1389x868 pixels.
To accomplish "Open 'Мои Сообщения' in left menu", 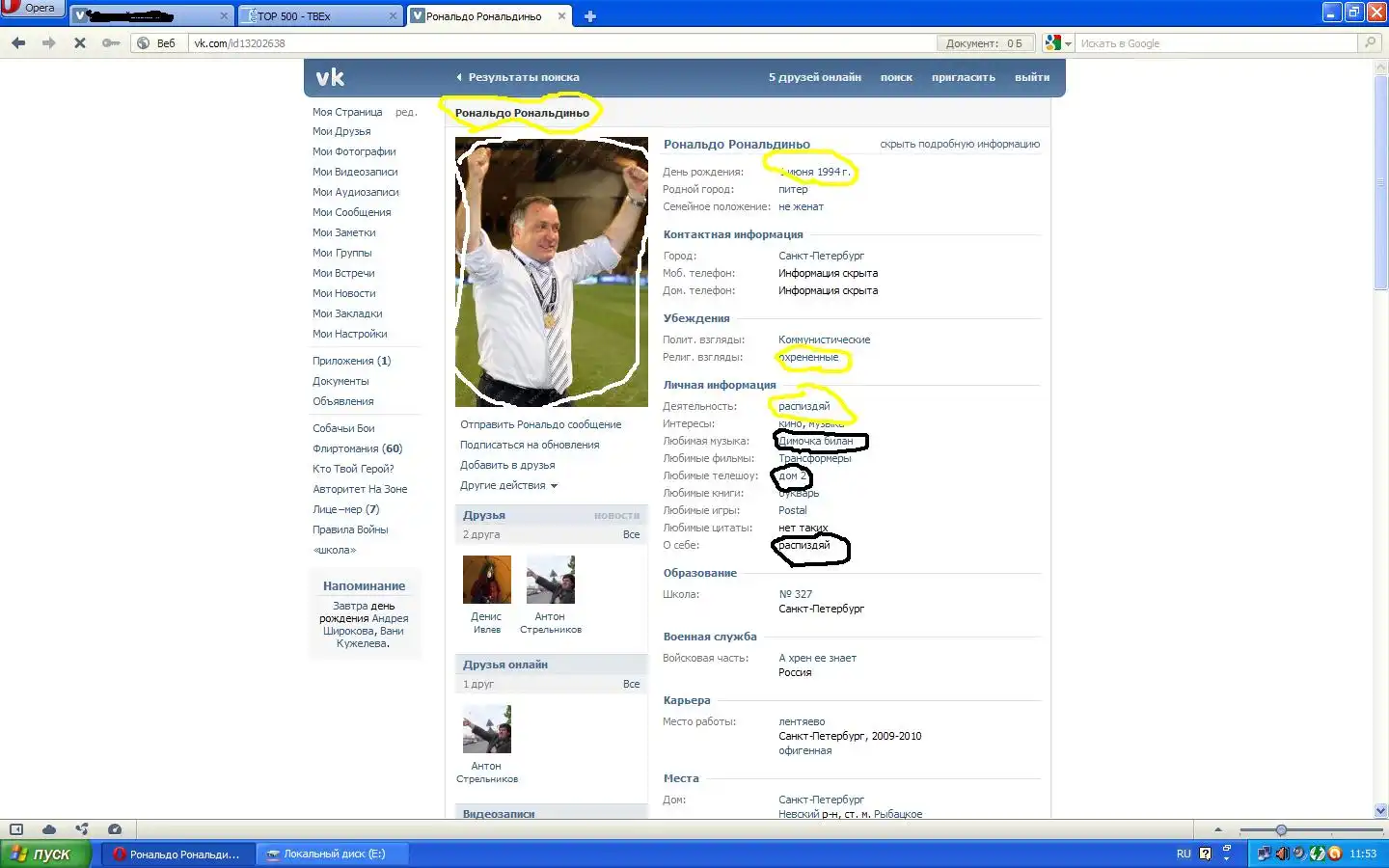I will point(351,212).
